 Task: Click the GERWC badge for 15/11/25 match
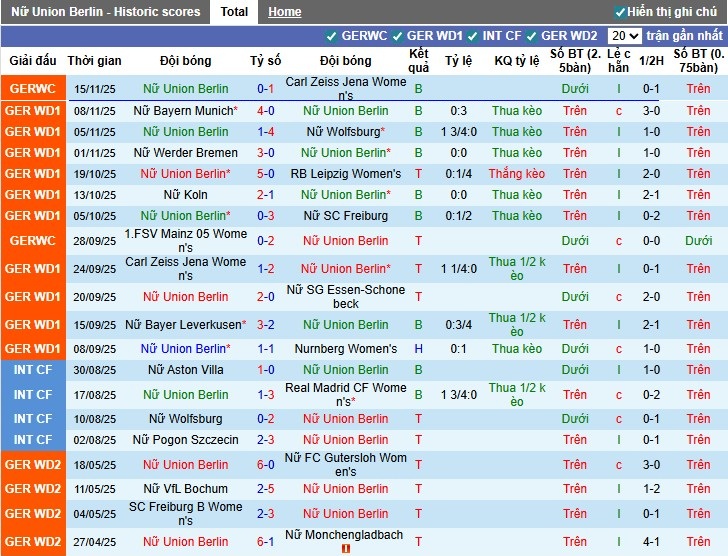click(x=32, y=89)
